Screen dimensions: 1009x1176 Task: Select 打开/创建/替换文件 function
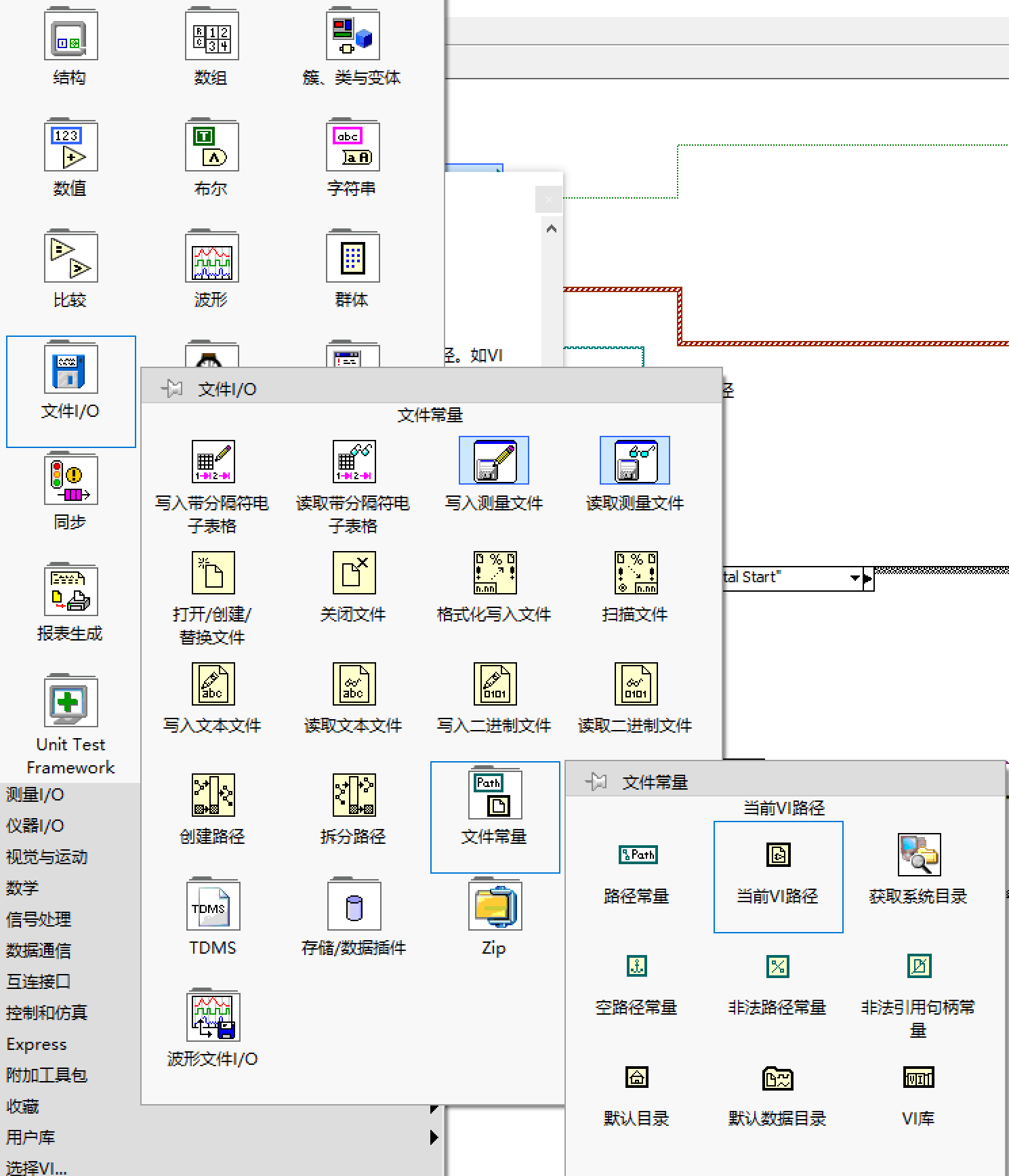(213, 572)
